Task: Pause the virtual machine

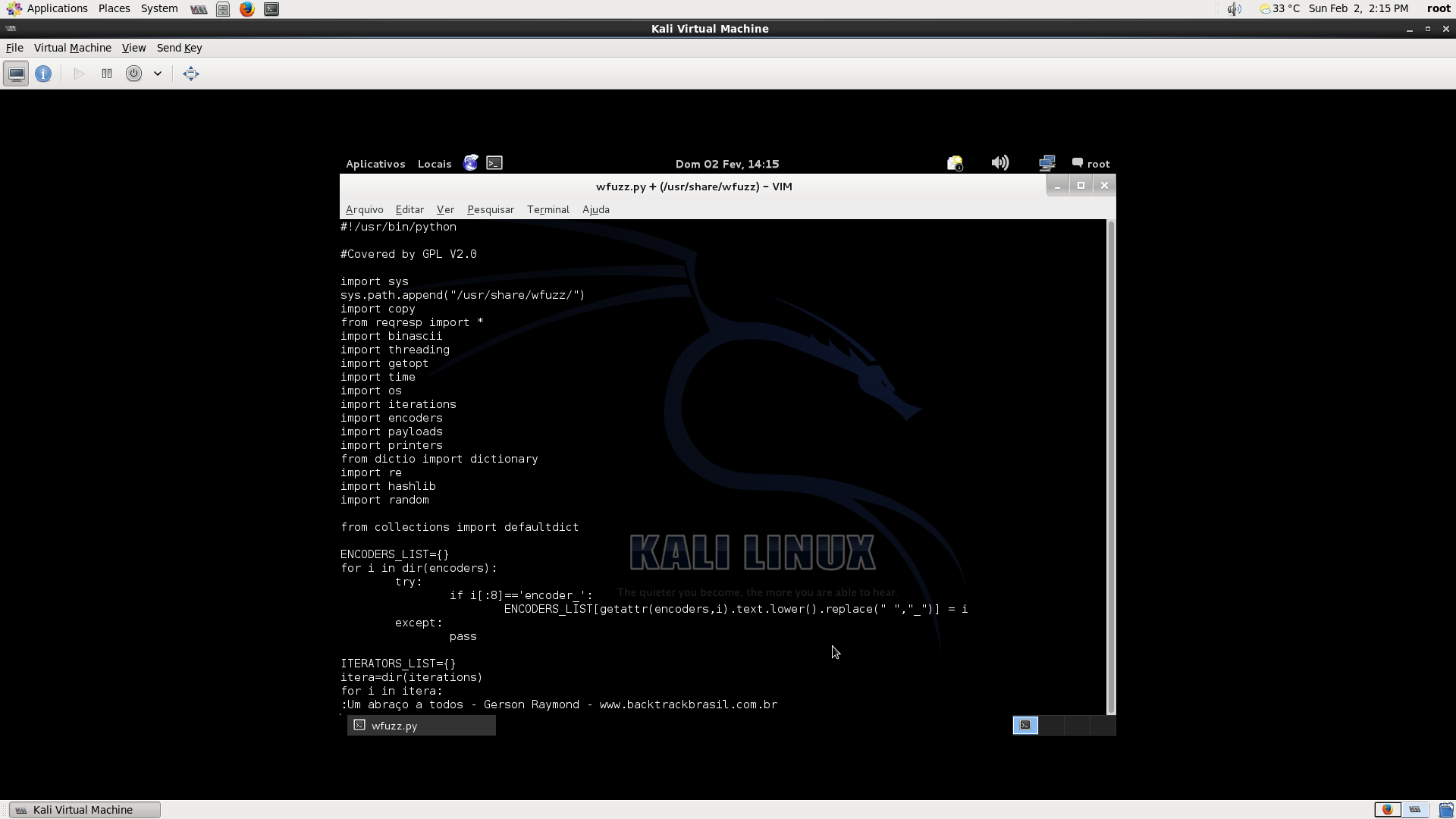Action: tap(107, 74)
